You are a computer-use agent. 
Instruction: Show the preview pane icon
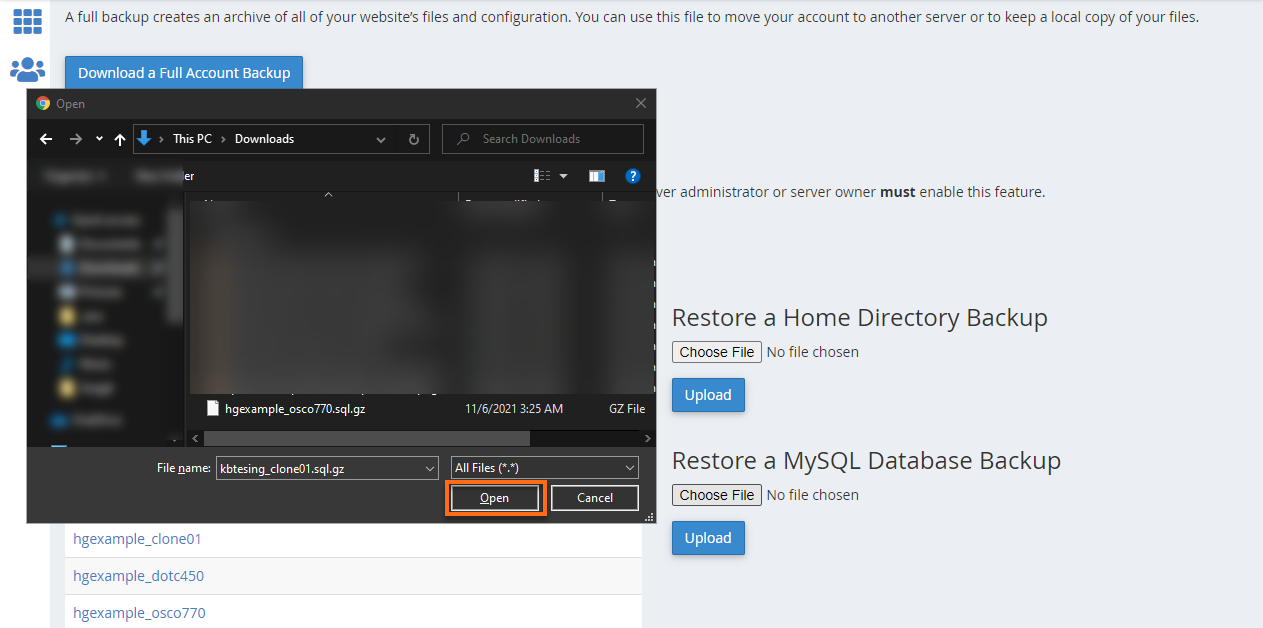(597, 175)
